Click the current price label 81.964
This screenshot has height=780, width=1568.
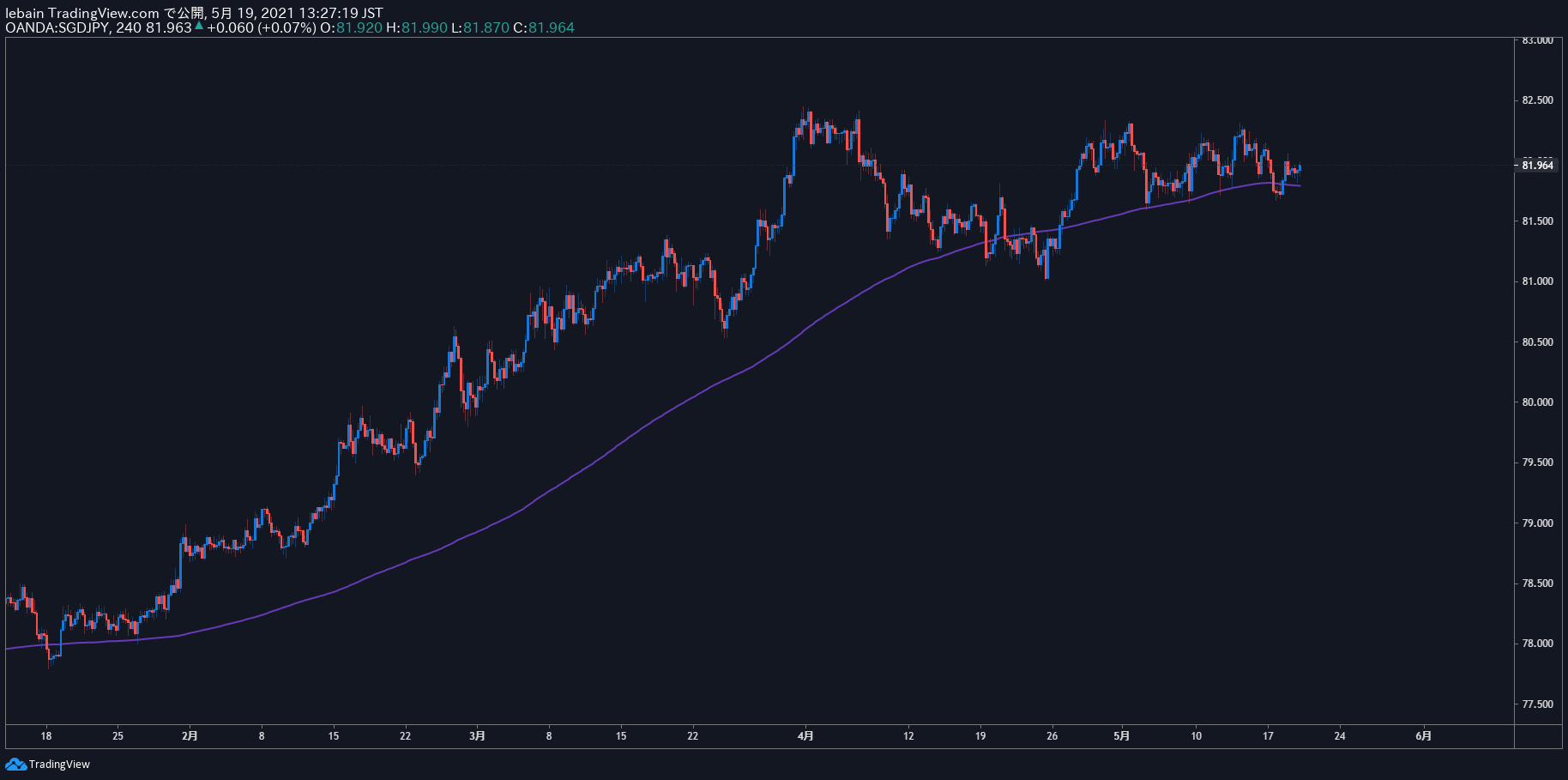click(1537, 165)
